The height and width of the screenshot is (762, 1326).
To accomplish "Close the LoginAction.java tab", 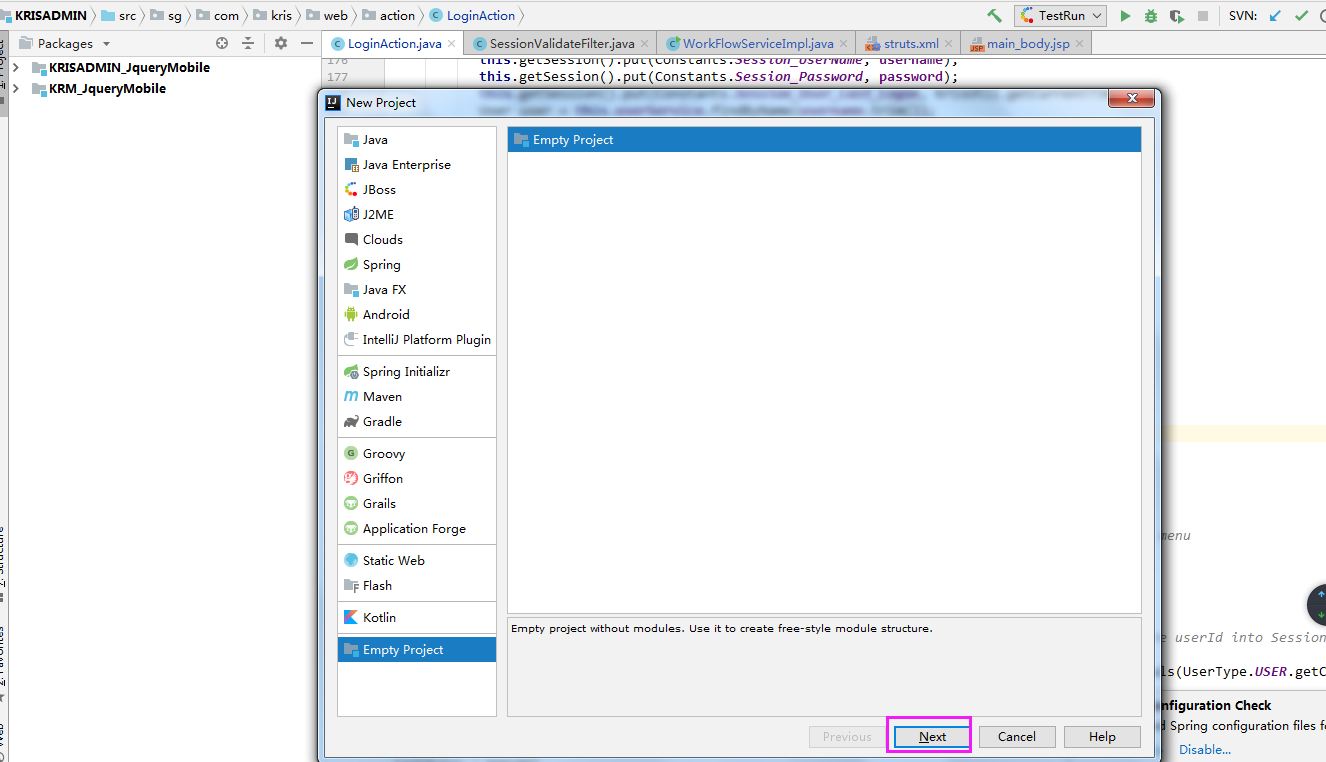I will [x=452, y=44].
